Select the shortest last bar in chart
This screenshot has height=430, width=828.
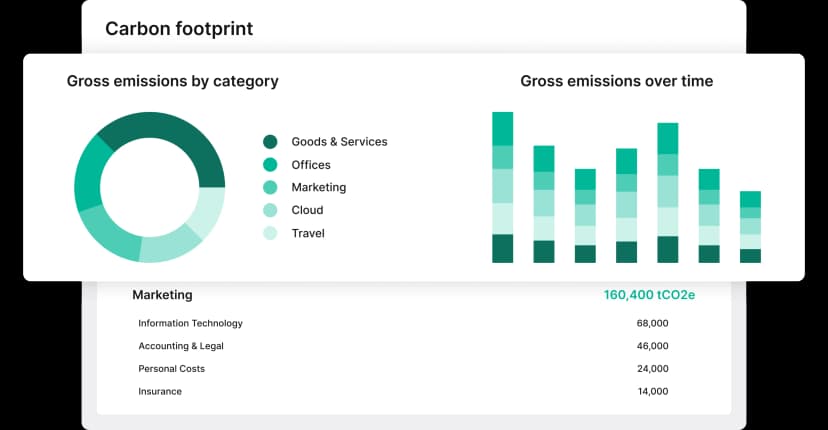[x=750, y=227]
